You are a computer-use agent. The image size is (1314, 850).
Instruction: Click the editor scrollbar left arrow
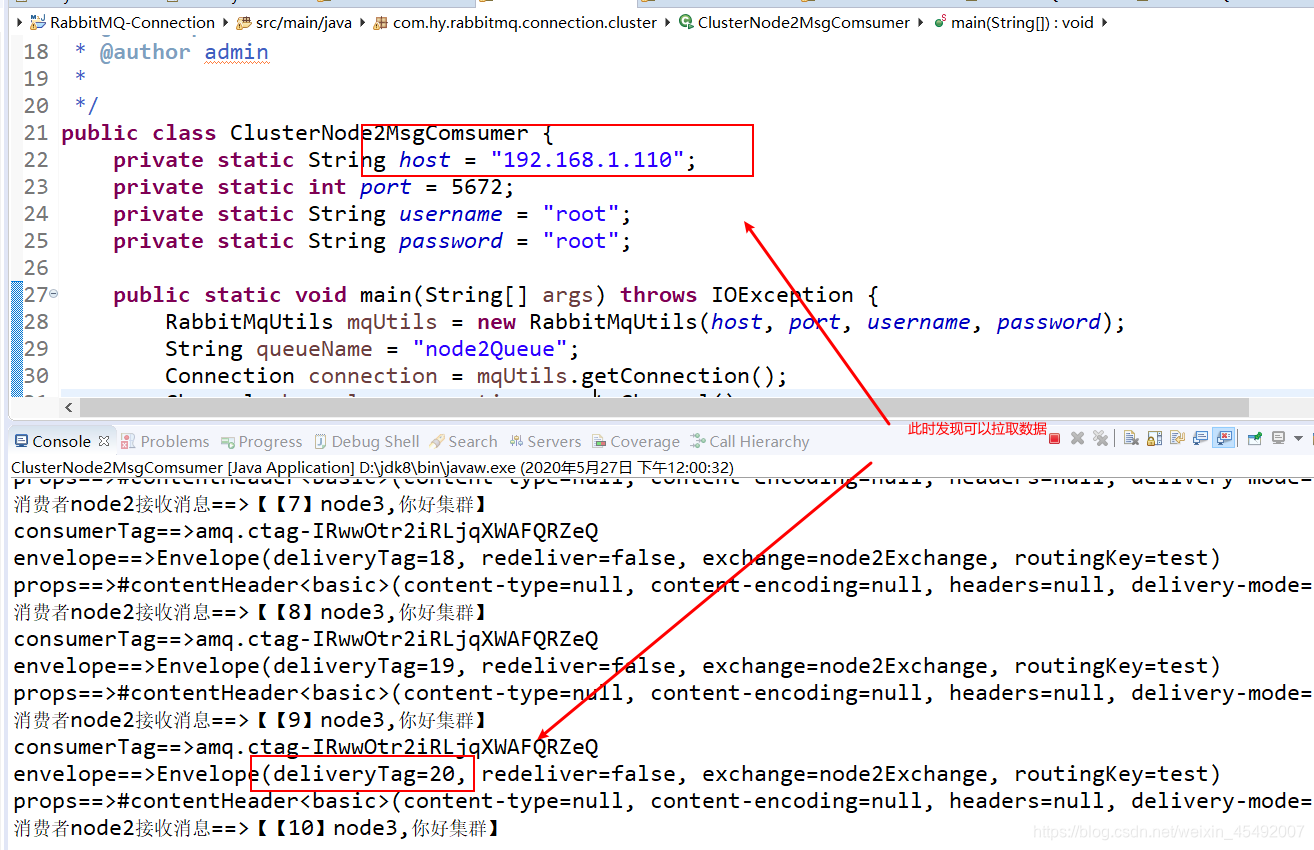coord(69,408)
